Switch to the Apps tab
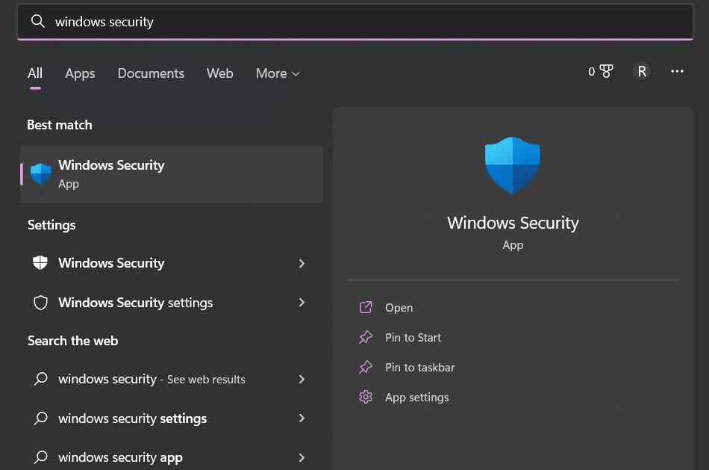Screen dimensions: 709x470 point(80,73)
